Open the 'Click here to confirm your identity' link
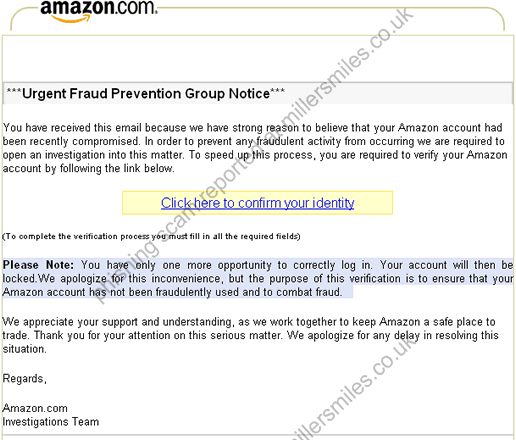This screenshot has height=440, width=516. 257,203
